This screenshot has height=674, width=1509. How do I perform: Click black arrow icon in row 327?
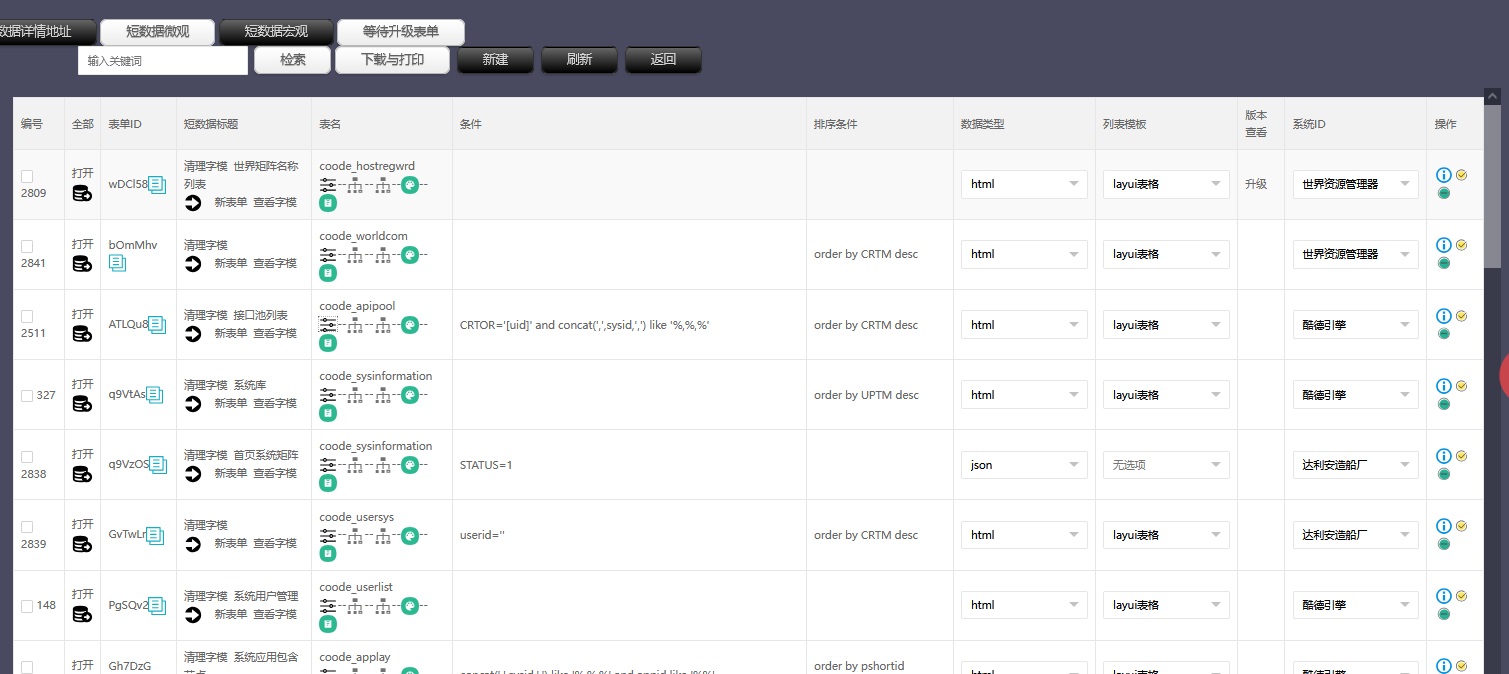[193, 403]
